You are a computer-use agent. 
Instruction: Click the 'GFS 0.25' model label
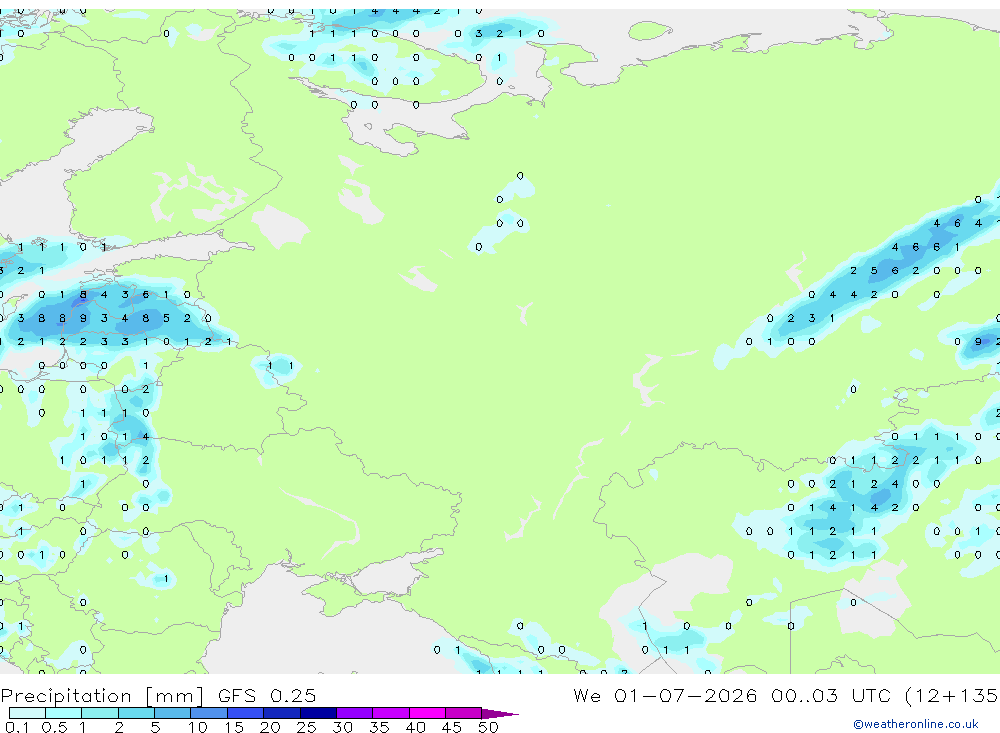(267, 695)
